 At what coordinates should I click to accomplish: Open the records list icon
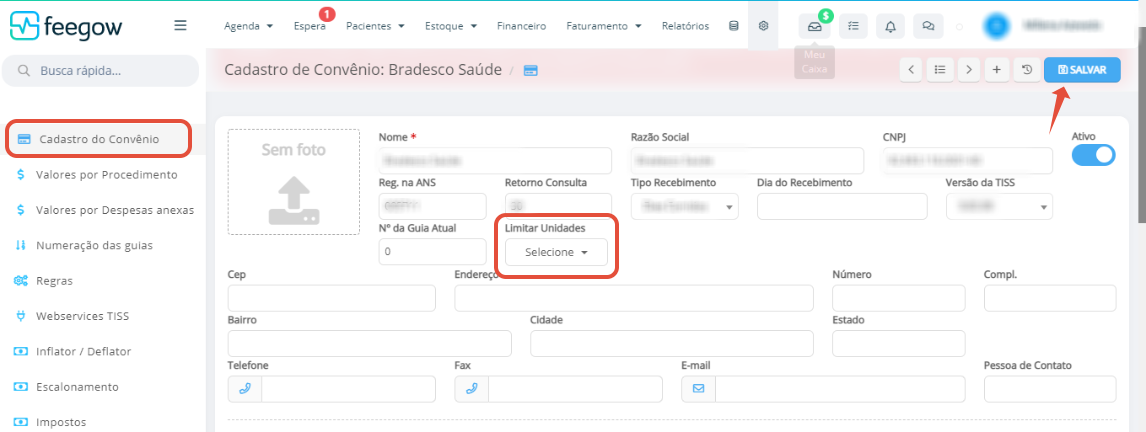point(940,70)
